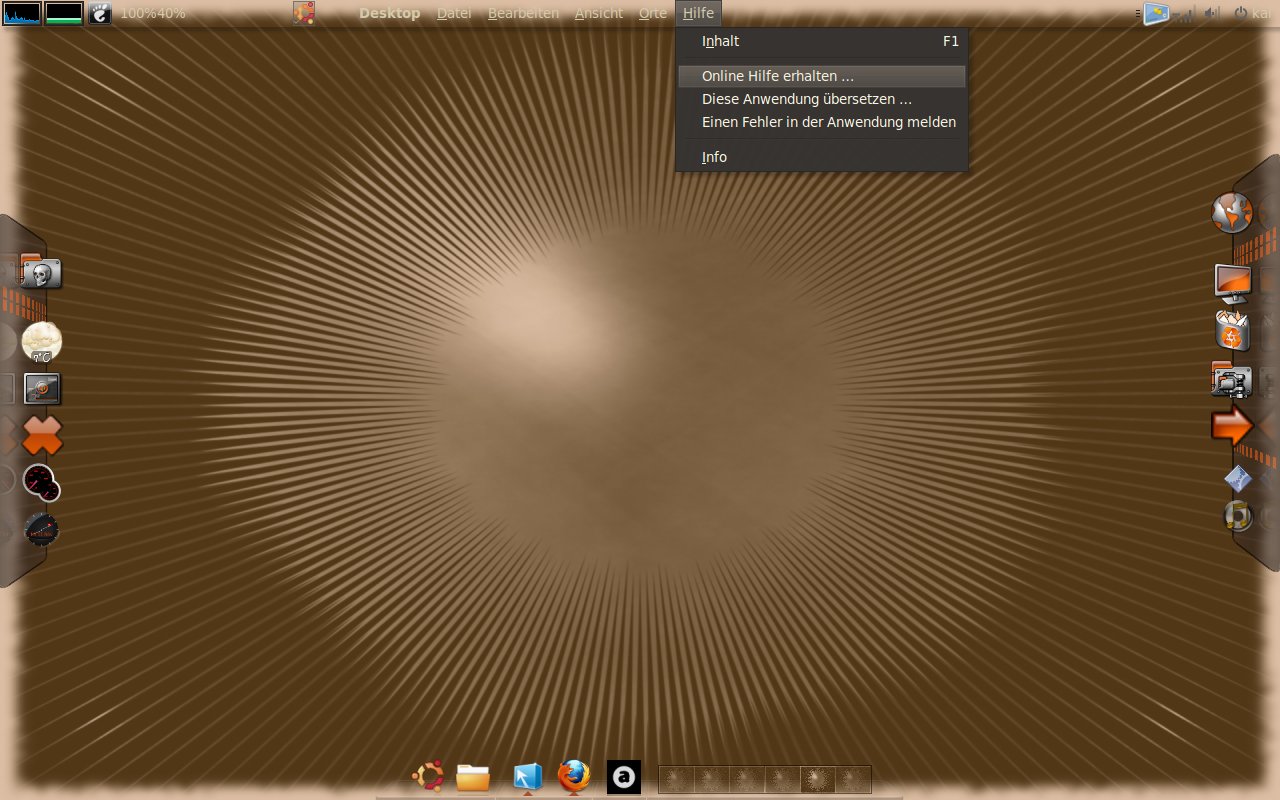
Task: Click the dark gauge icon at left dock bottom
Action: point(41,529)
